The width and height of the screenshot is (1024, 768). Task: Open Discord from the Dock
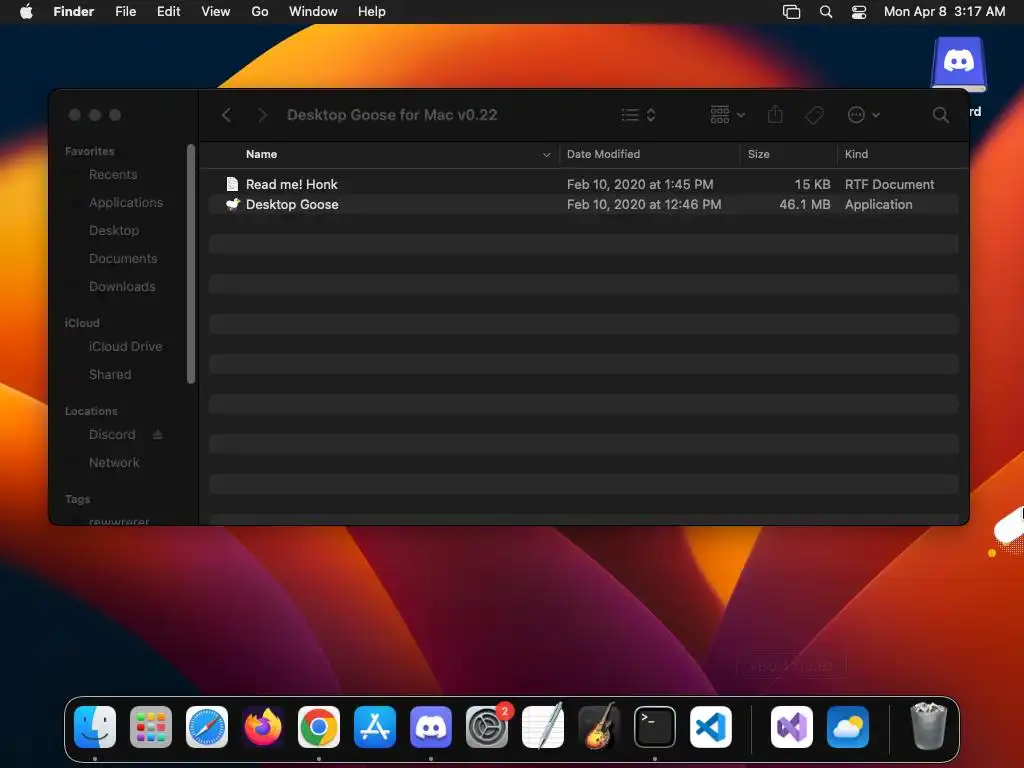coord(431,727)
